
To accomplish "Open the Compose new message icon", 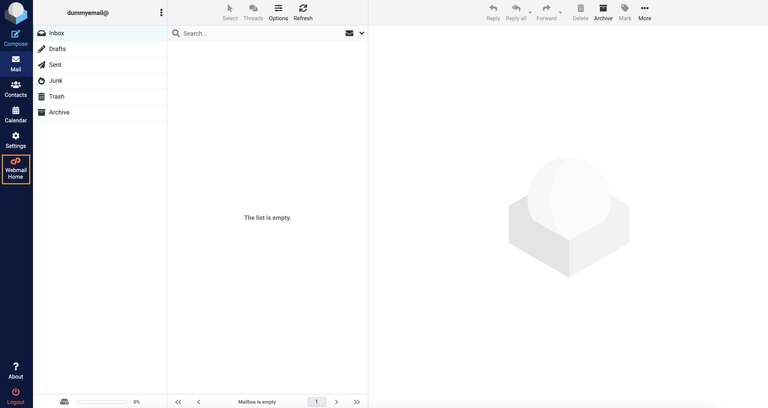I will click(16, 38).
